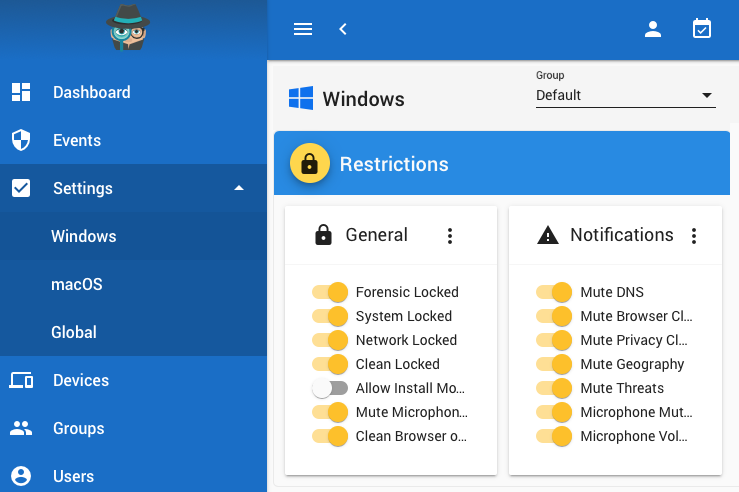Enable Allow Install Mode switch
Image resolution: width=739 pixels, height=492 pixels.
(x=330, y=388)
